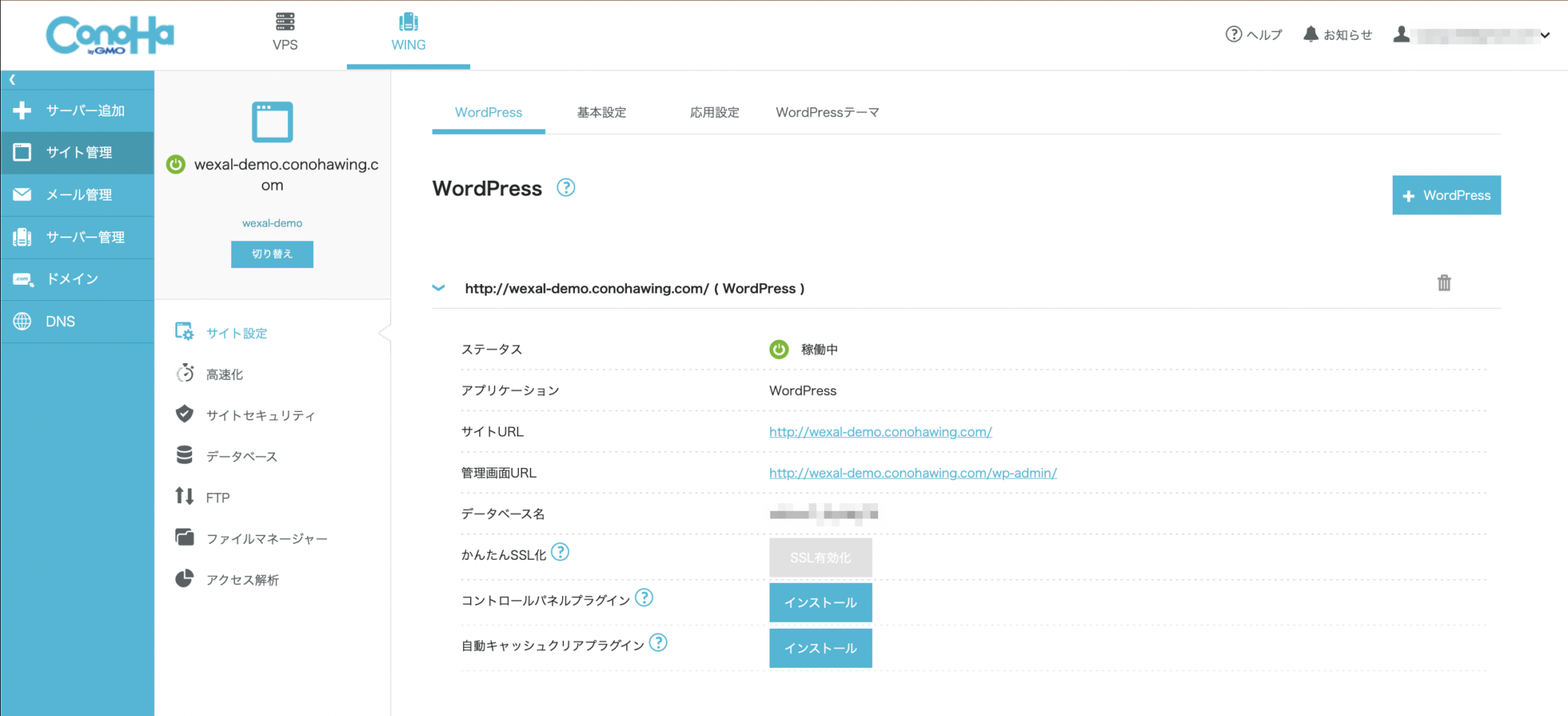Open the wp-admin 管理画面URL link

pos(913,472)
